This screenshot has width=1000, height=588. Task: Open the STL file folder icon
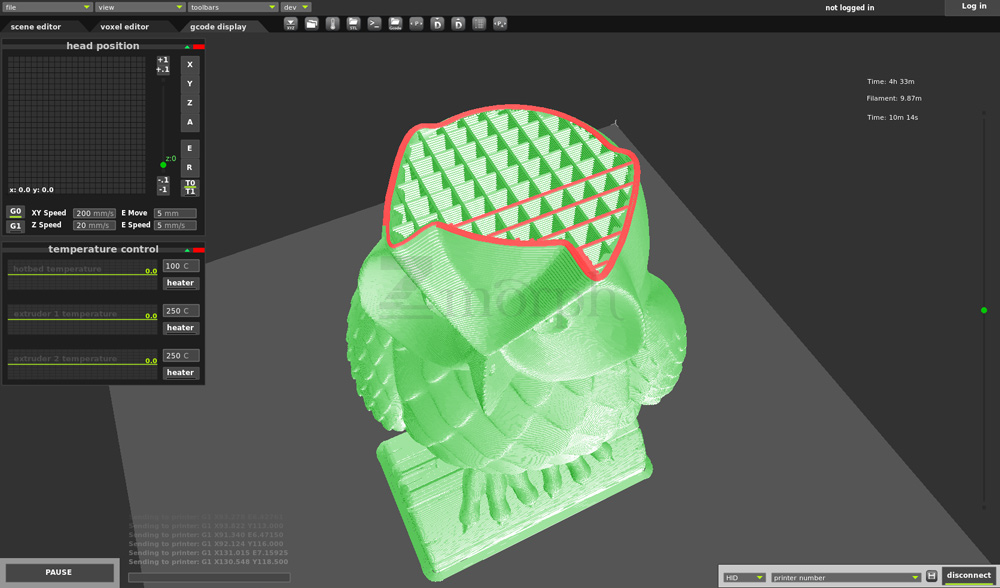pyautogui.click(x=353, y=23)
